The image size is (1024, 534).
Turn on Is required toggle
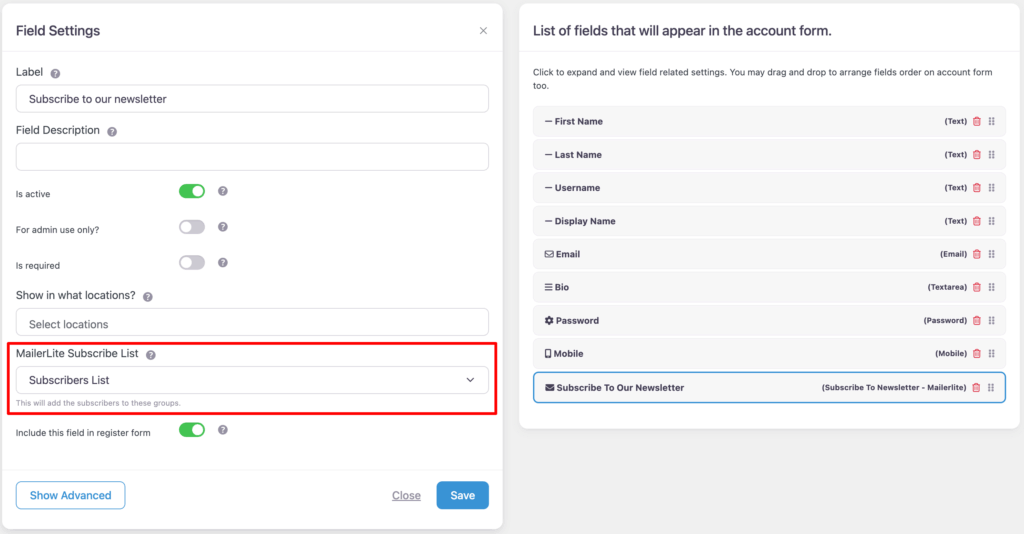192,263
